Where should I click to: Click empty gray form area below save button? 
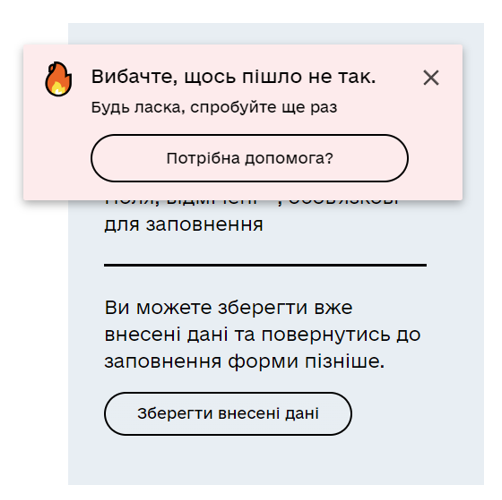point(275,460)
